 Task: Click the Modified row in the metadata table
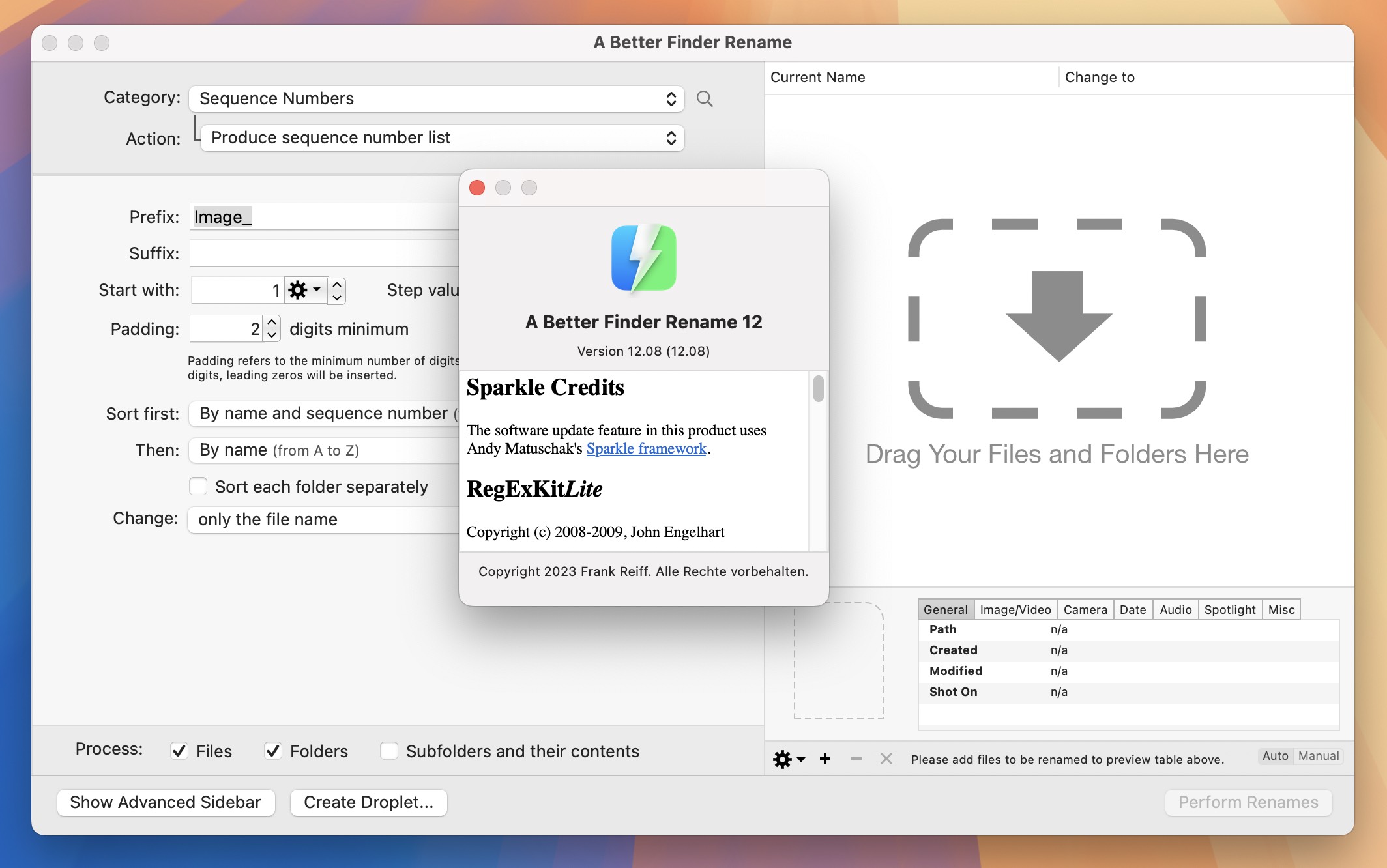pos(1128,671)
